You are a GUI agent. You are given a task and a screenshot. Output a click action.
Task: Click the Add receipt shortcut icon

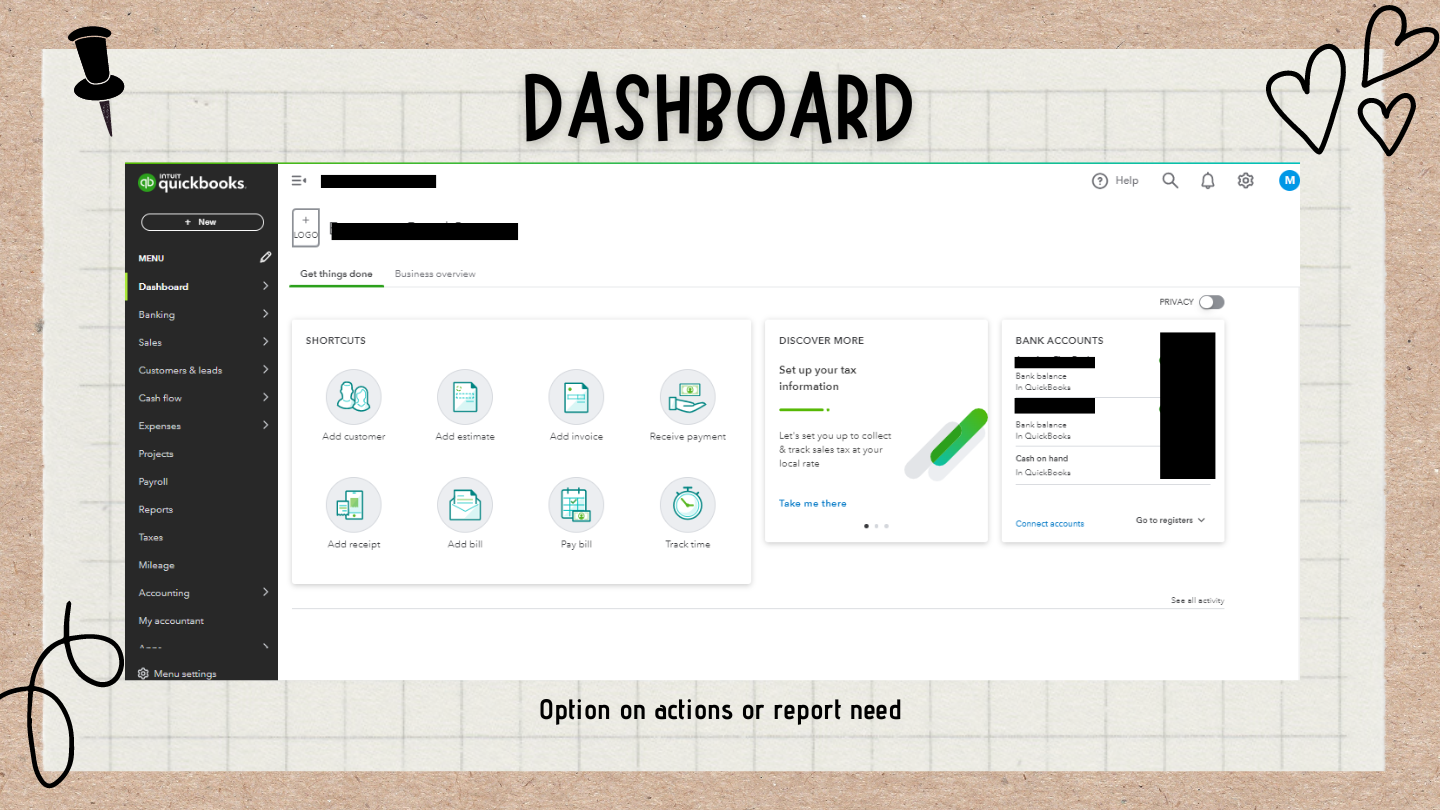pyautogui.click(x=353, y=505)
